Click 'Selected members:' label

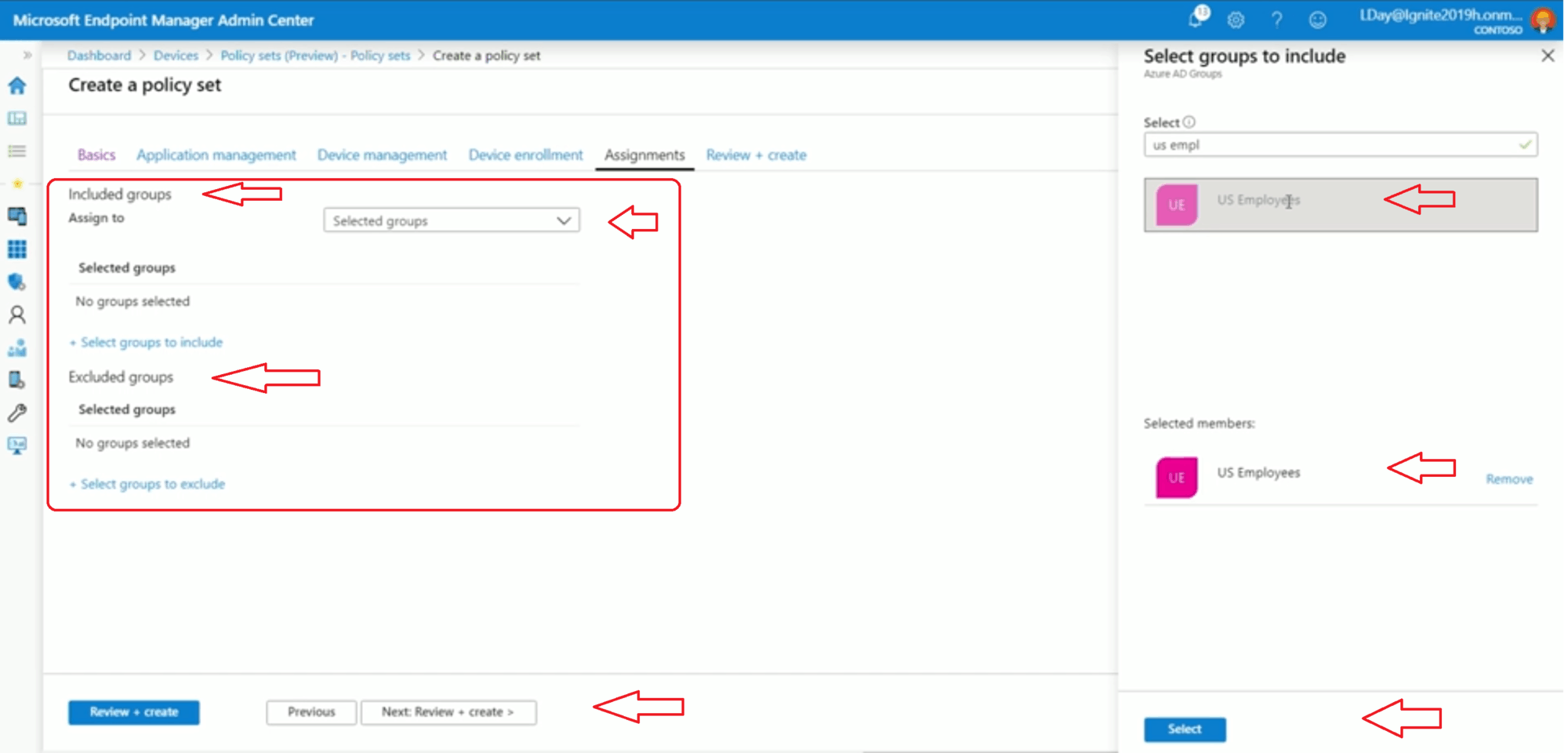[1200, 424]
